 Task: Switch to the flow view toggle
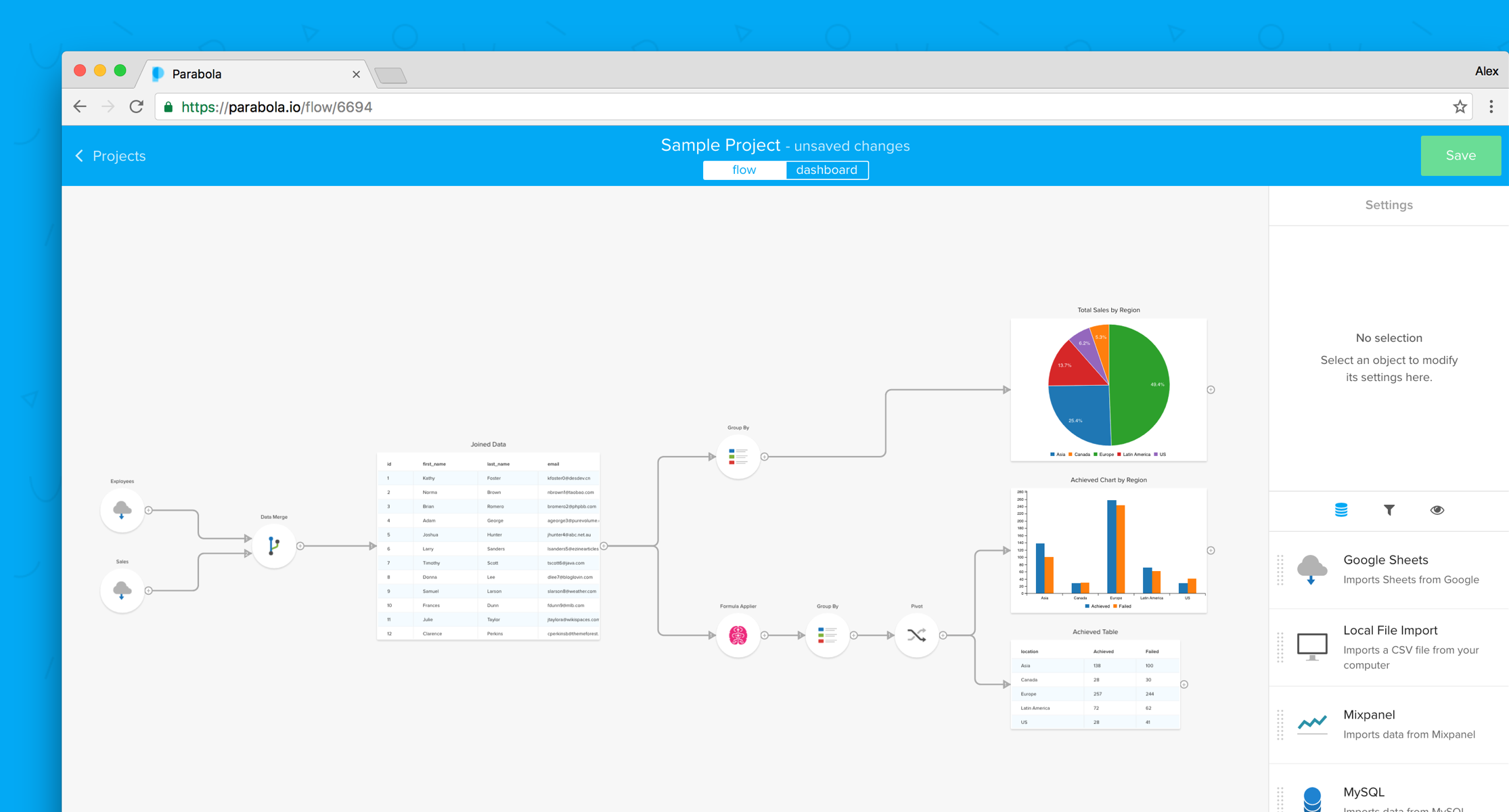point(744,170)
